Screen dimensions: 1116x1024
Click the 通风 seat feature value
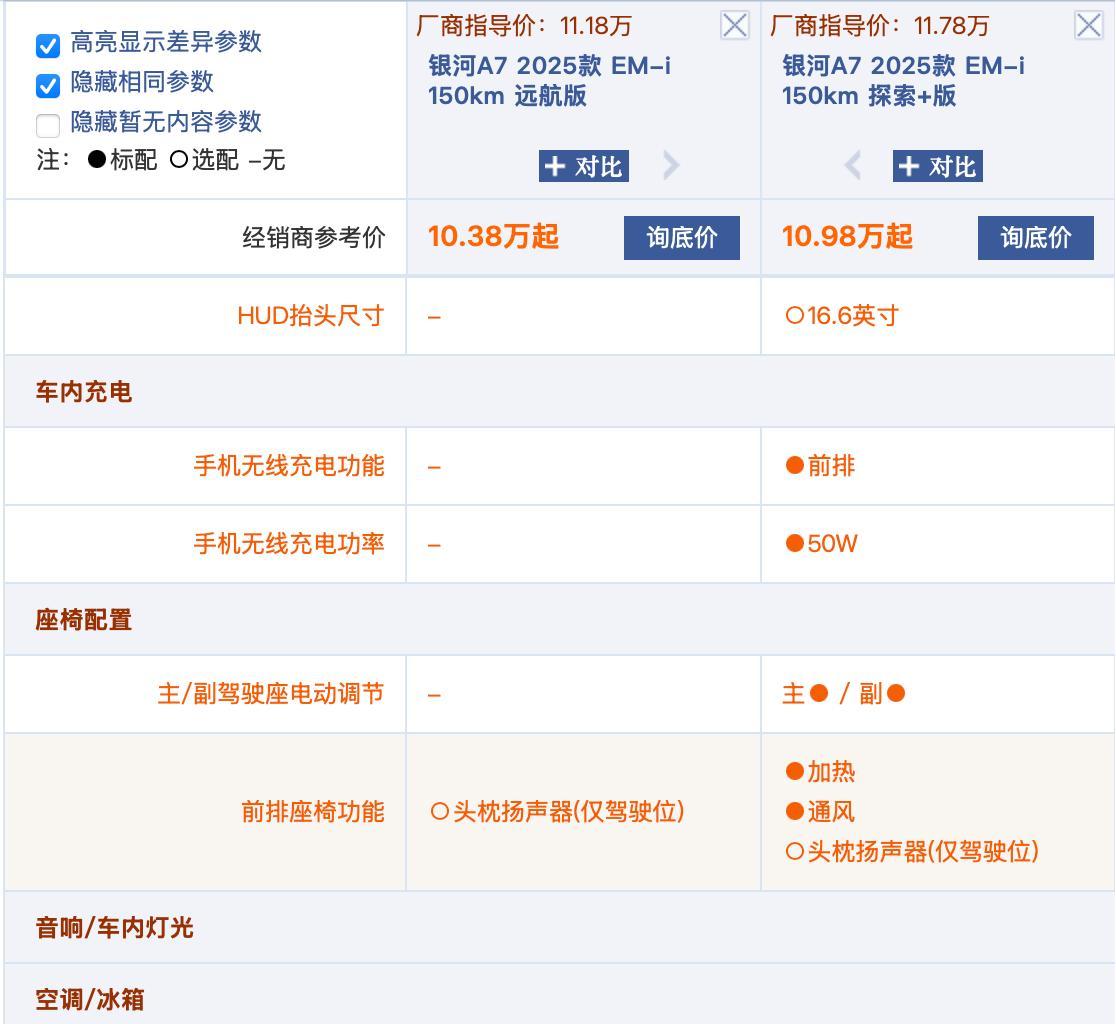tap(820, 812)
